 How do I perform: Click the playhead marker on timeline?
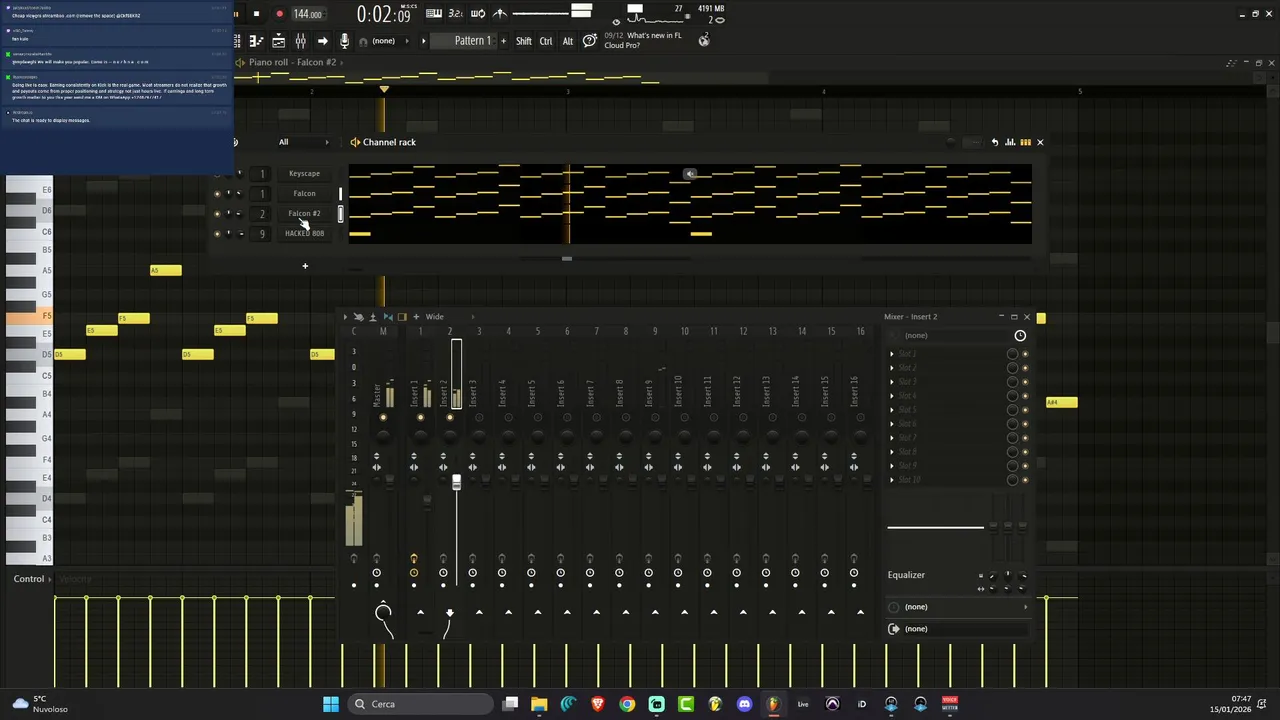point(383,90)
